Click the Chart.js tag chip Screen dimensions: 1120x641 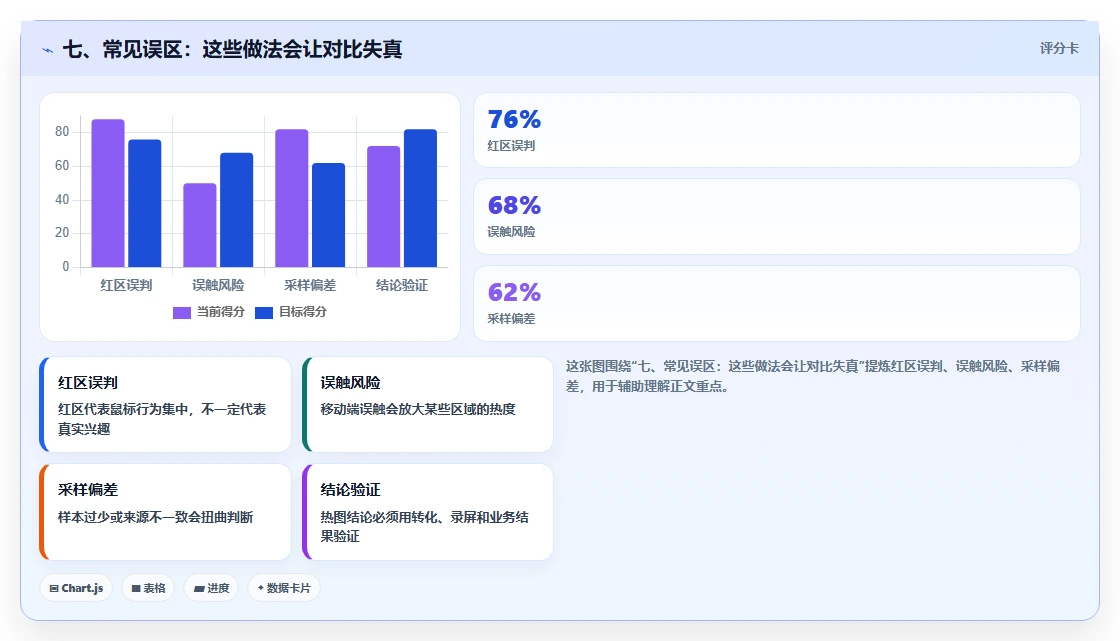tap(76, 588)
